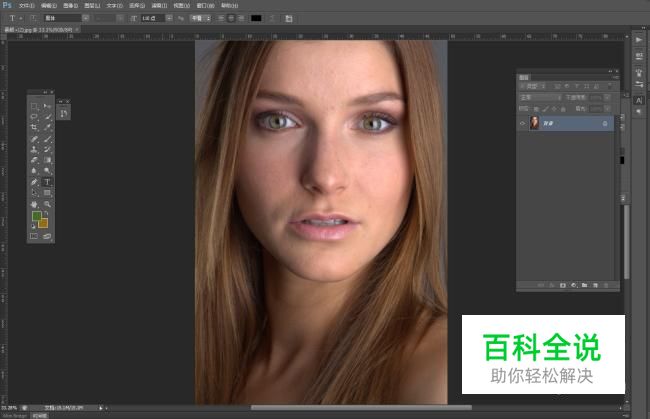
Task: Select the Zoom magnifier tool
Action: [48, 203]
